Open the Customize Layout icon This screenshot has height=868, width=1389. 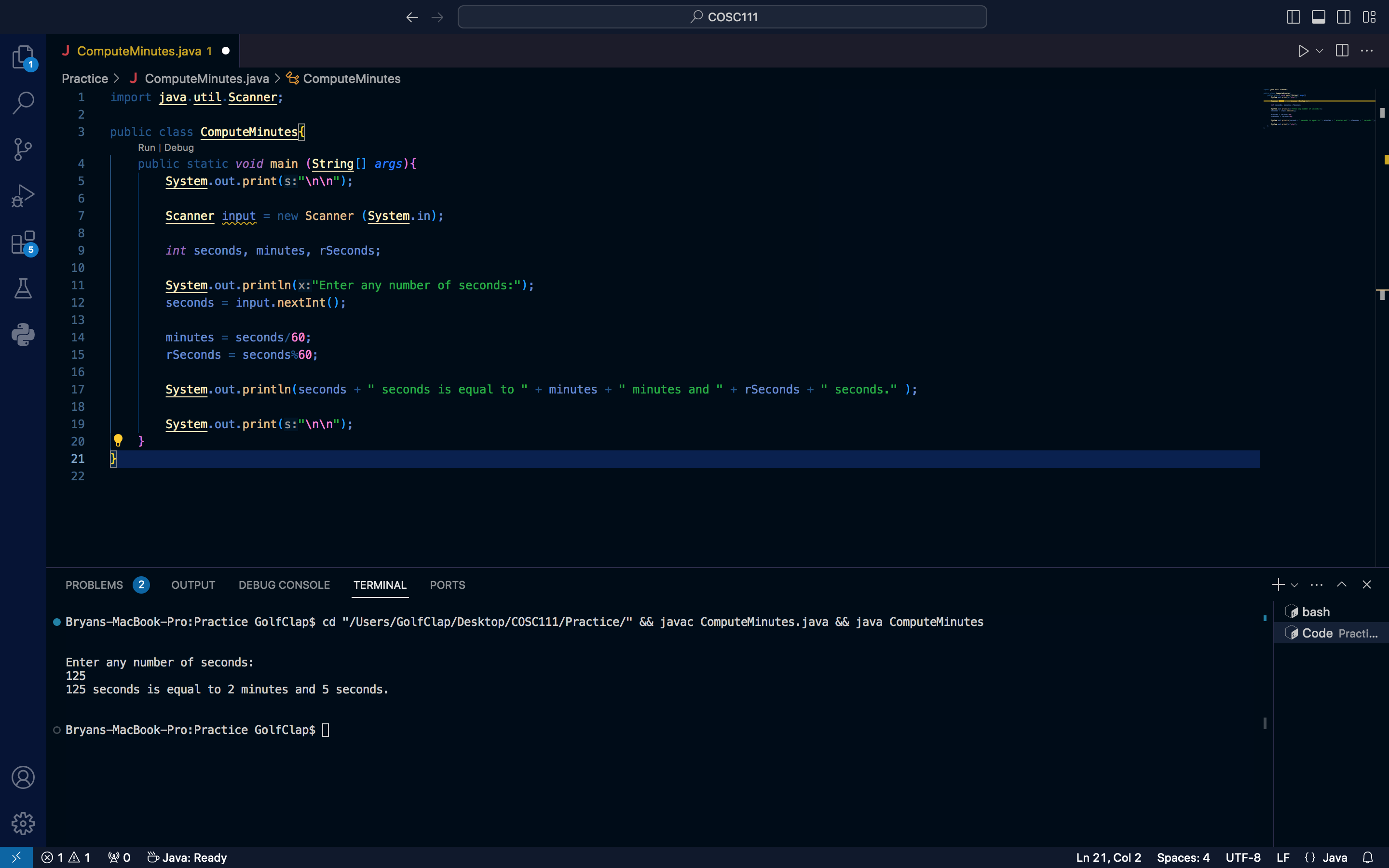click(1369, 17)
